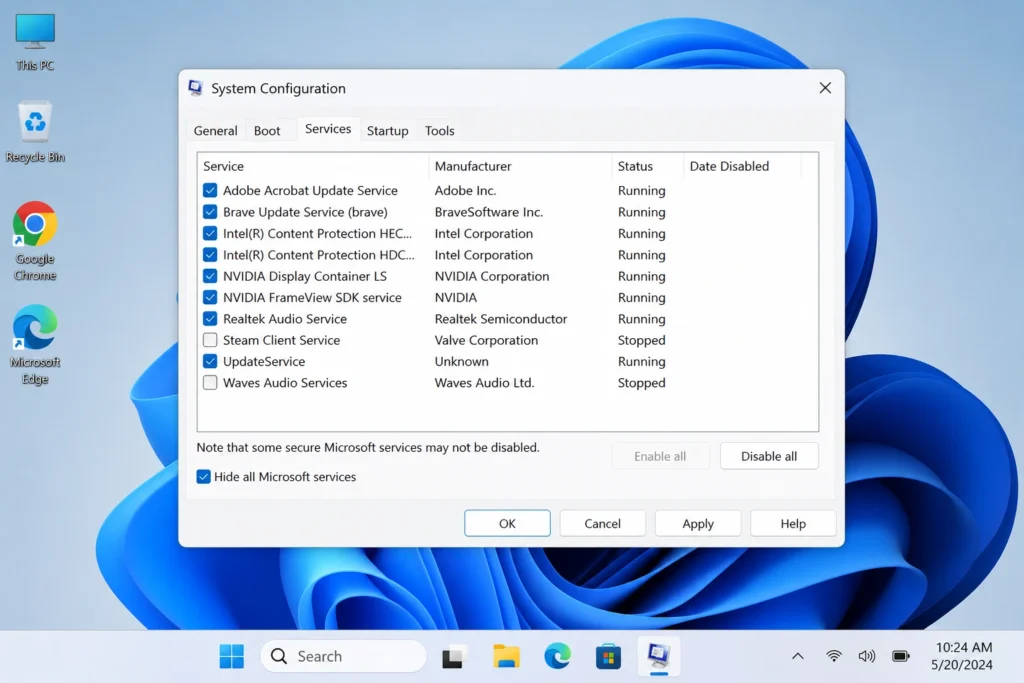Open Task View in the taskbar
The height and width of the screenshot is (683, 1024).
455,656
